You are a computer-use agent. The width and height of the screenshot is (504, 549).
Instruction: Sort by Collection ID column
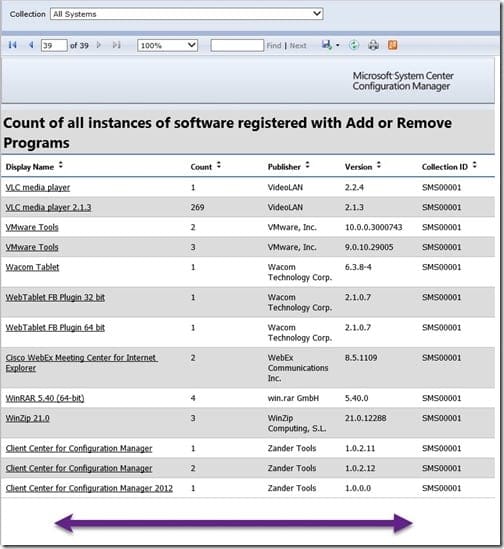tap(475, 165)
